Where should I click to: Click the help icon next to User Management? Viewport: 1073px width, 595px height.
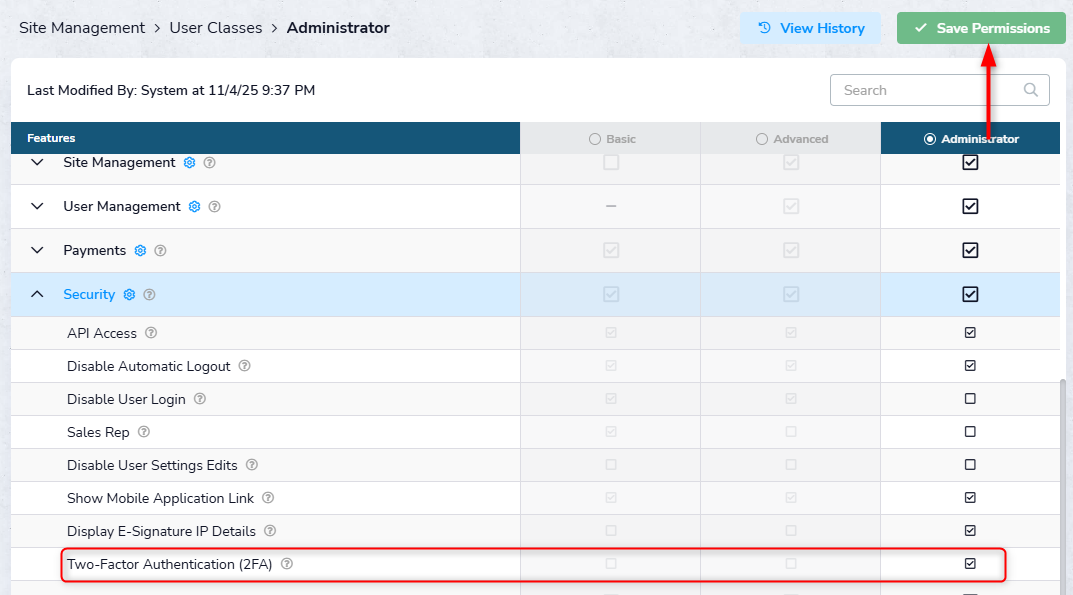point(214,207)
